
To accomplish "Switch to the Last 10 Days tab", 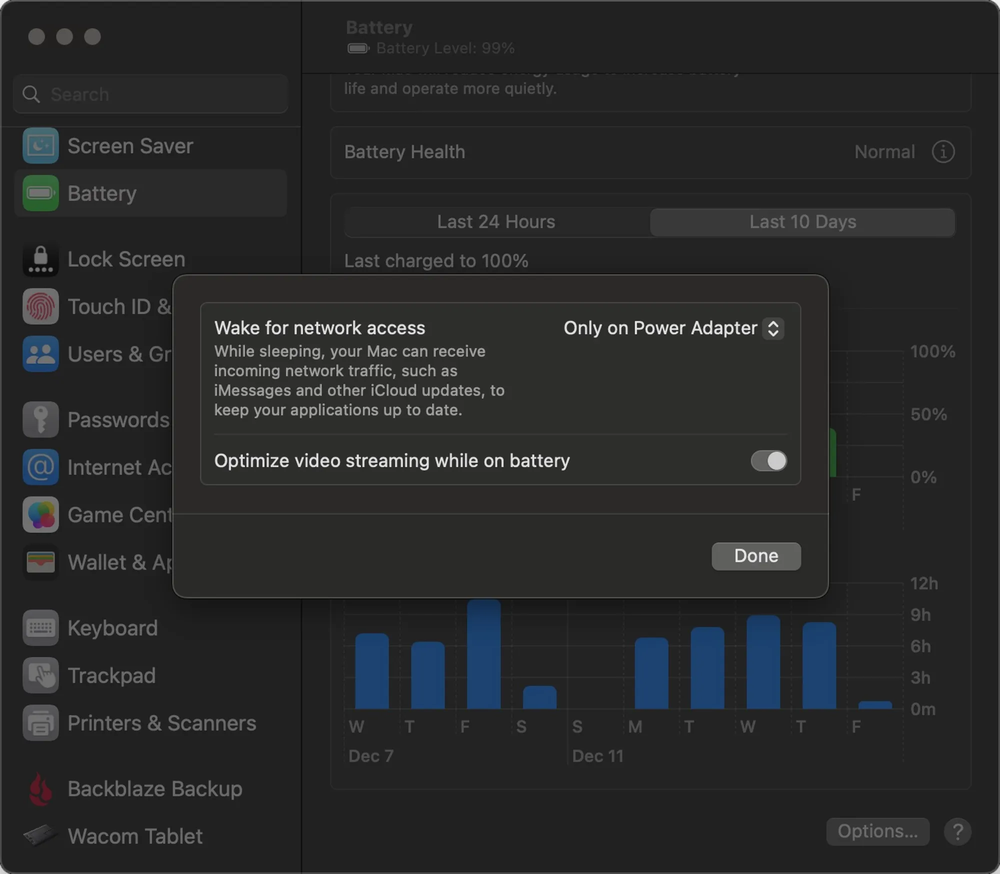I will point(802,222).
